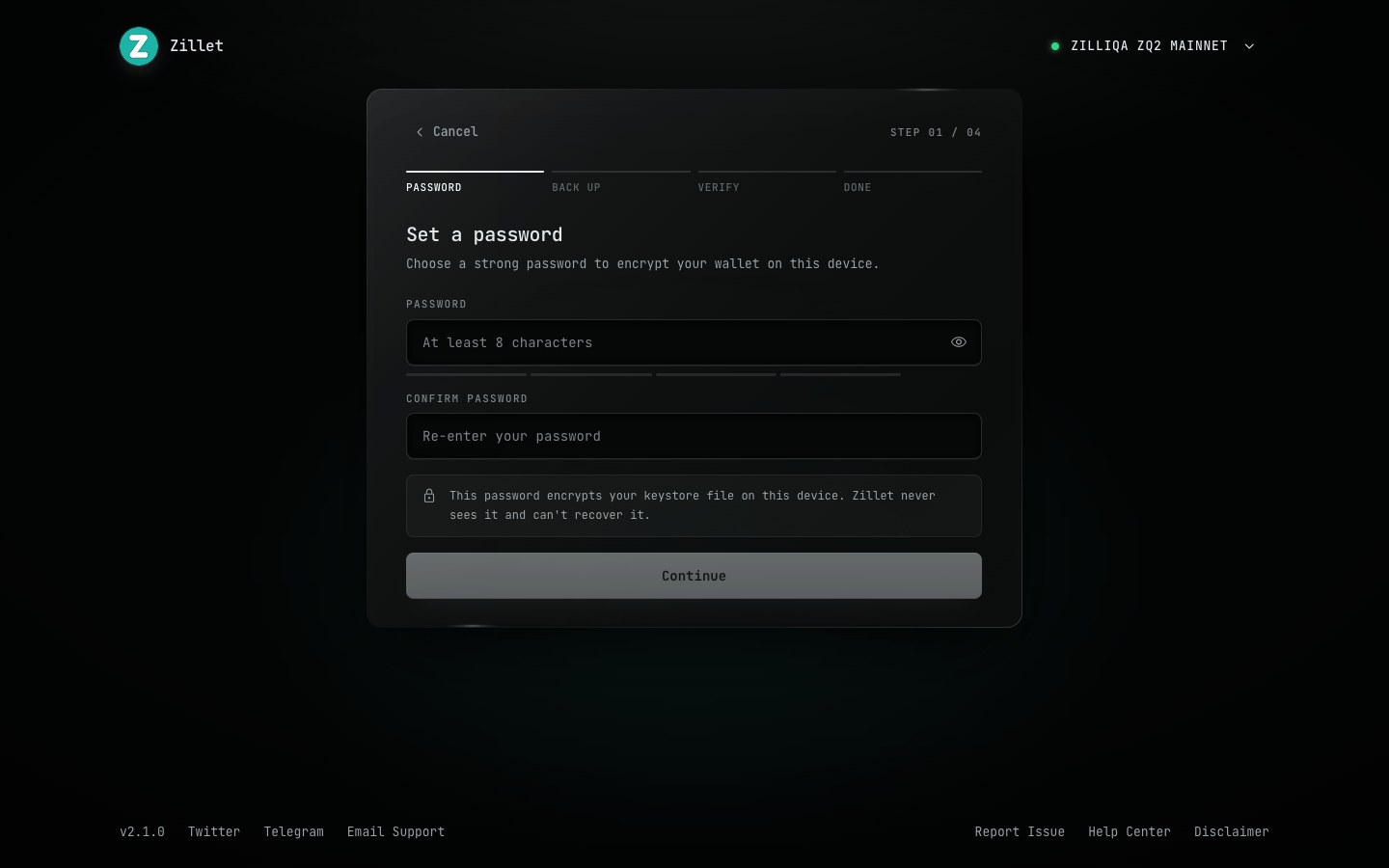
Task: Open the Help Center link
Action: tap(1130, 831)
